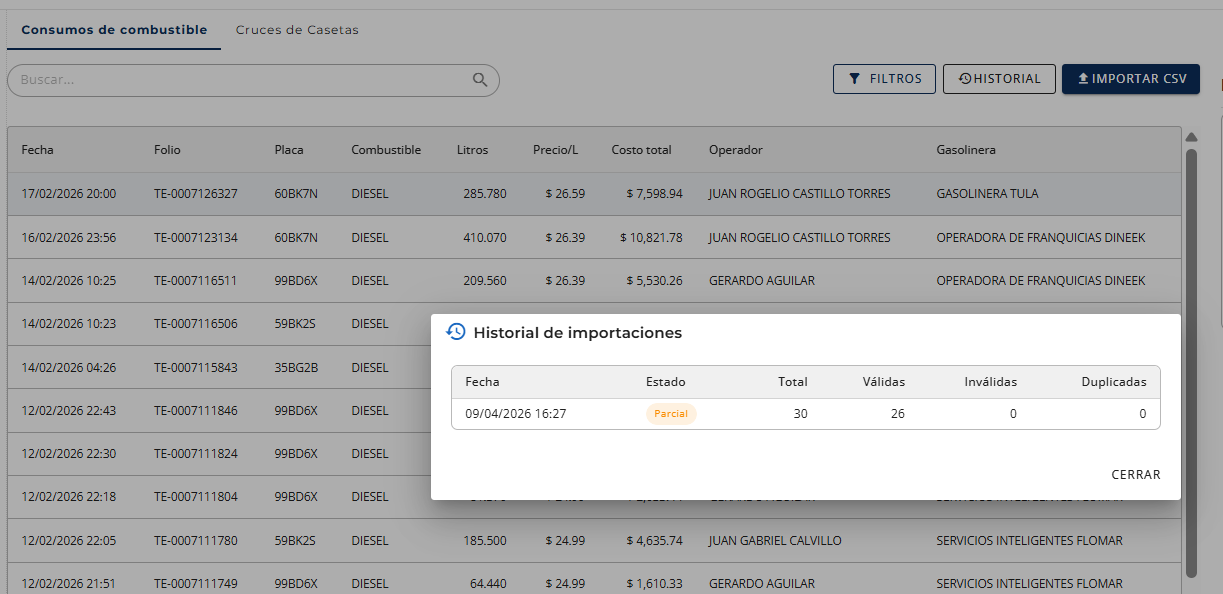The width and height of the screenshot is (1223, 594).
Task: Click the IMPORTAR CSV button
Action: click(1131, 79)
